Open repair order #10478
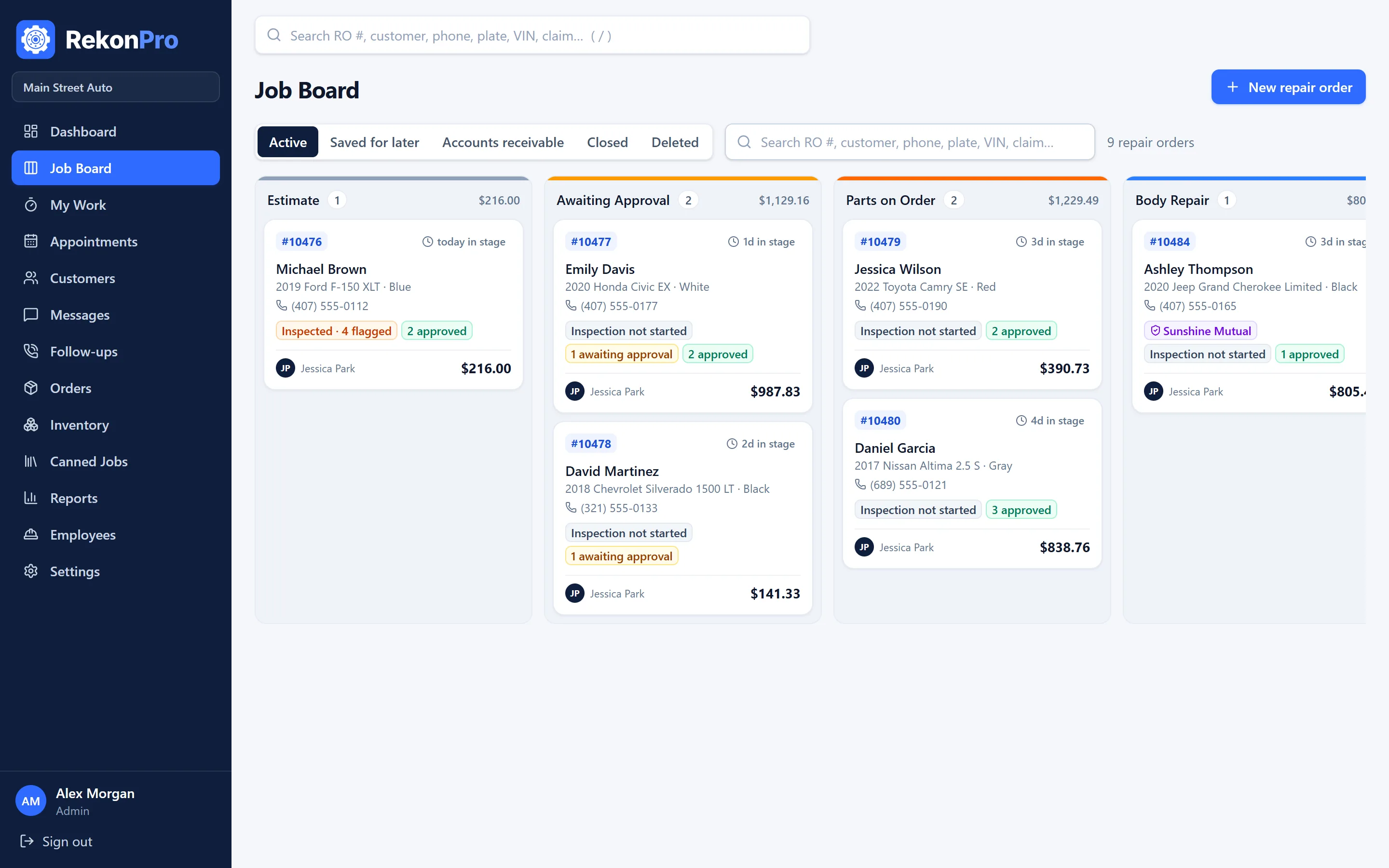Image resolution: width=1389 pixels, height=868 pixels. tap(591, 444)
